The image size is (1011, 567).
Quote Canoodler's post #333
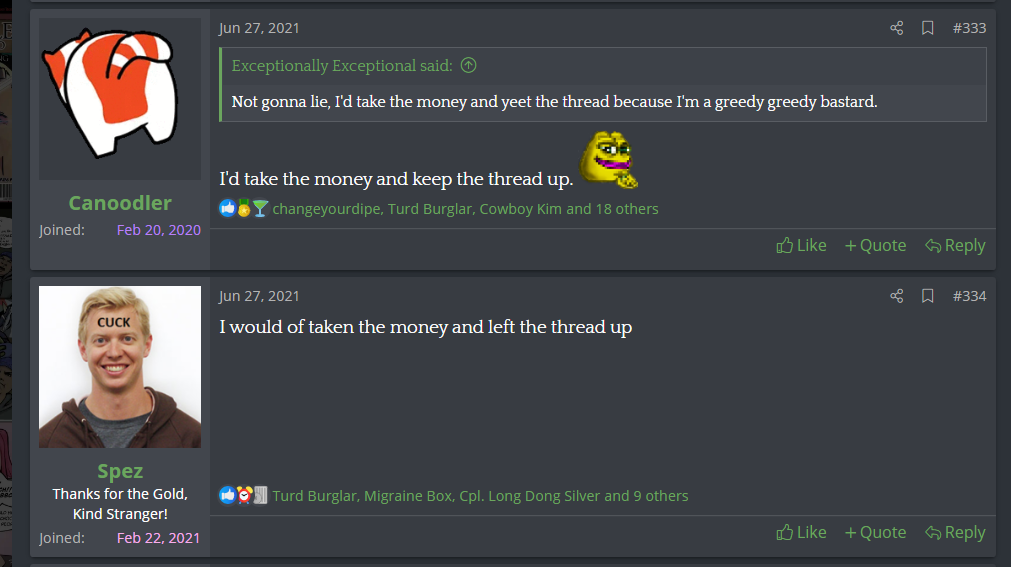(x=875, y=245)
